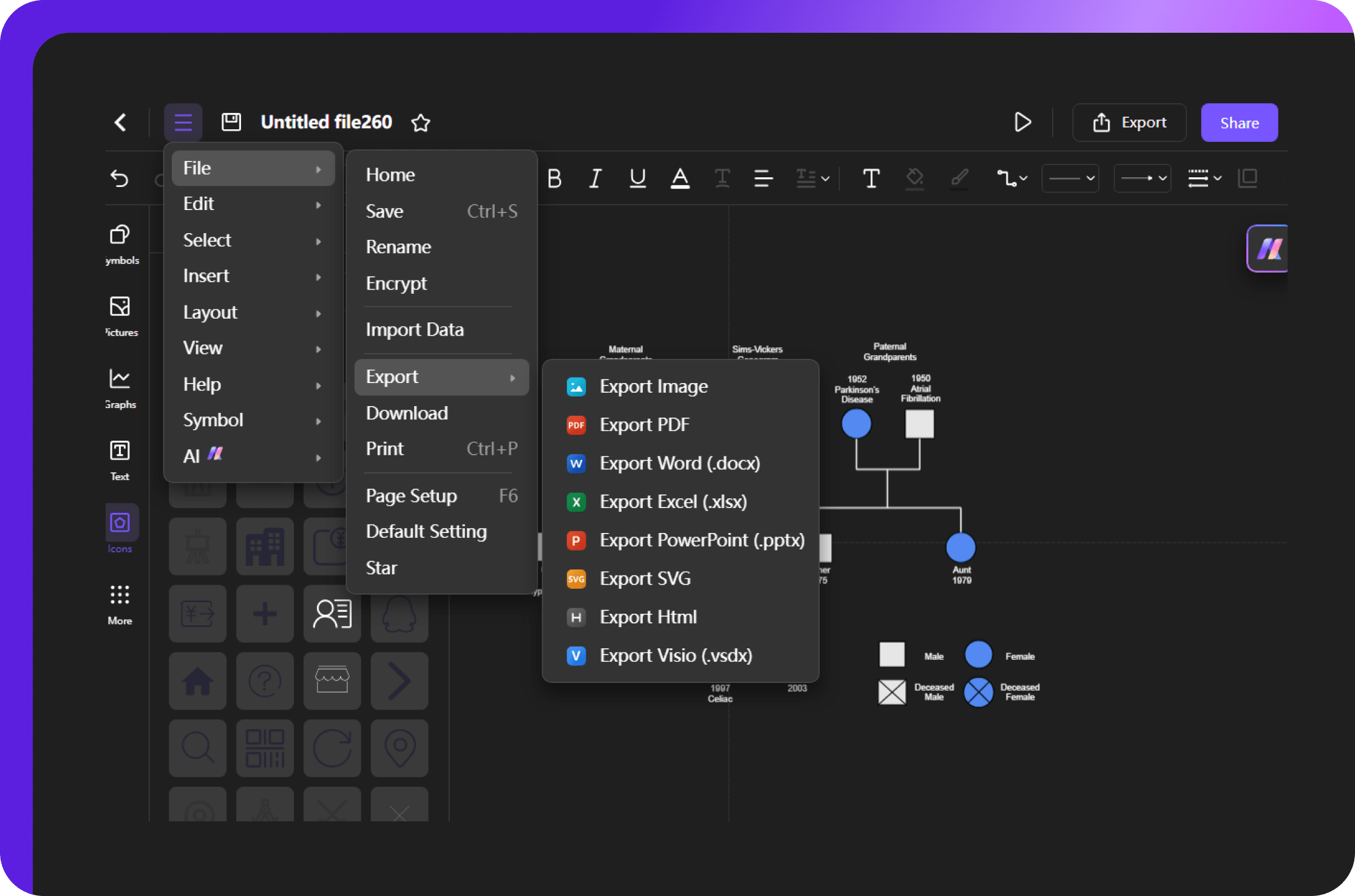The height and width of the screenshot is (896, 1355).
Task: Click the Underline formatting icon
Action: point(637,178)
